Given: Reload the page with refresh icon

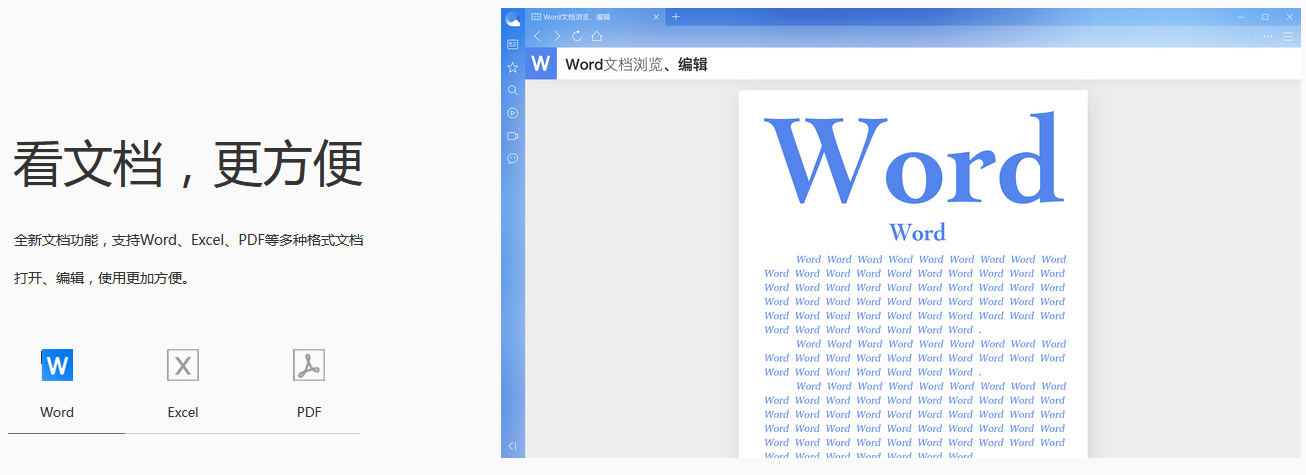Looking at the screenshot, I should coord(577,36).
